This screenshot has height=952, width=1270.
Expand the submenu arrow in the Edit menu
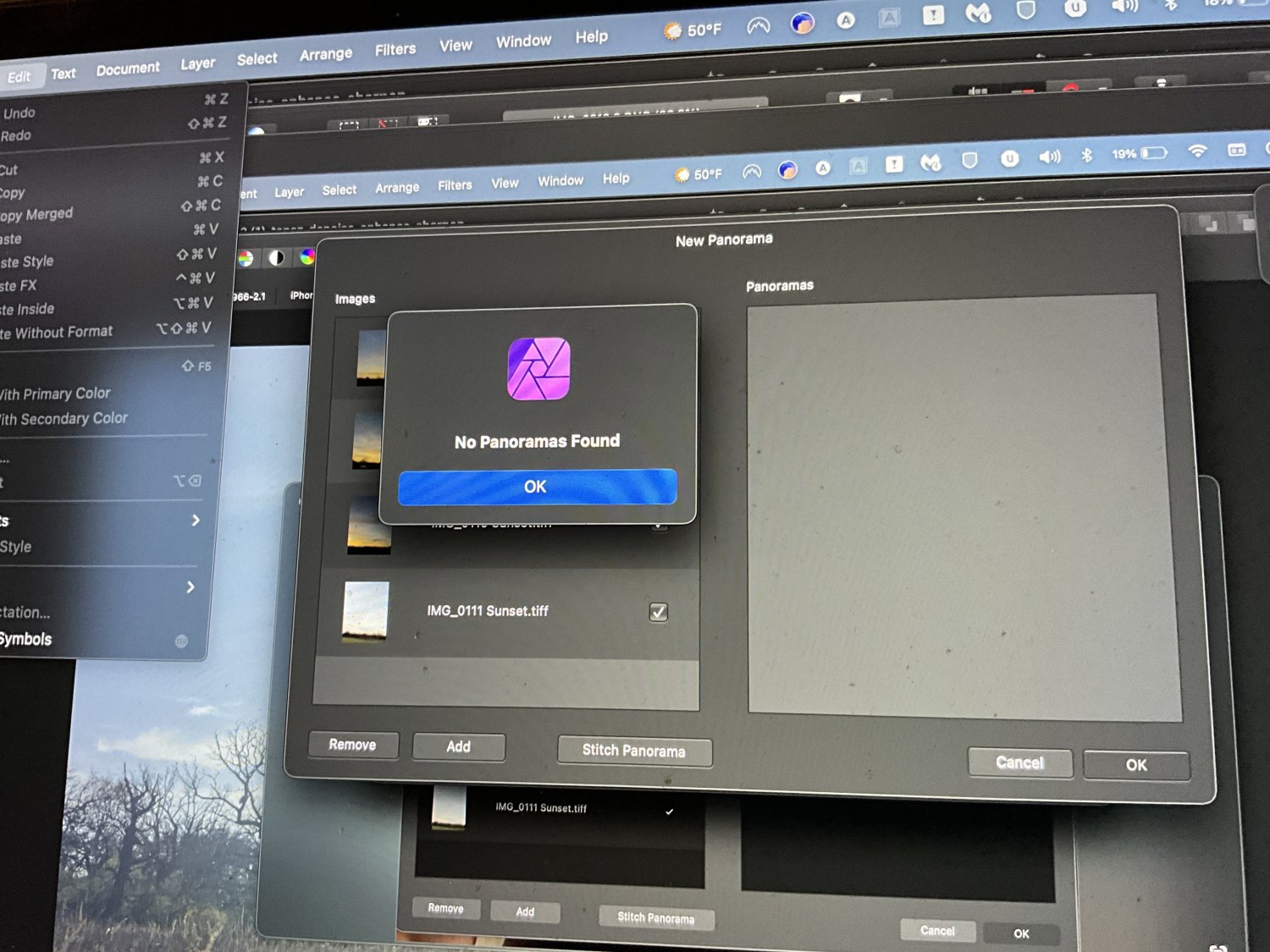pos(196,521)
